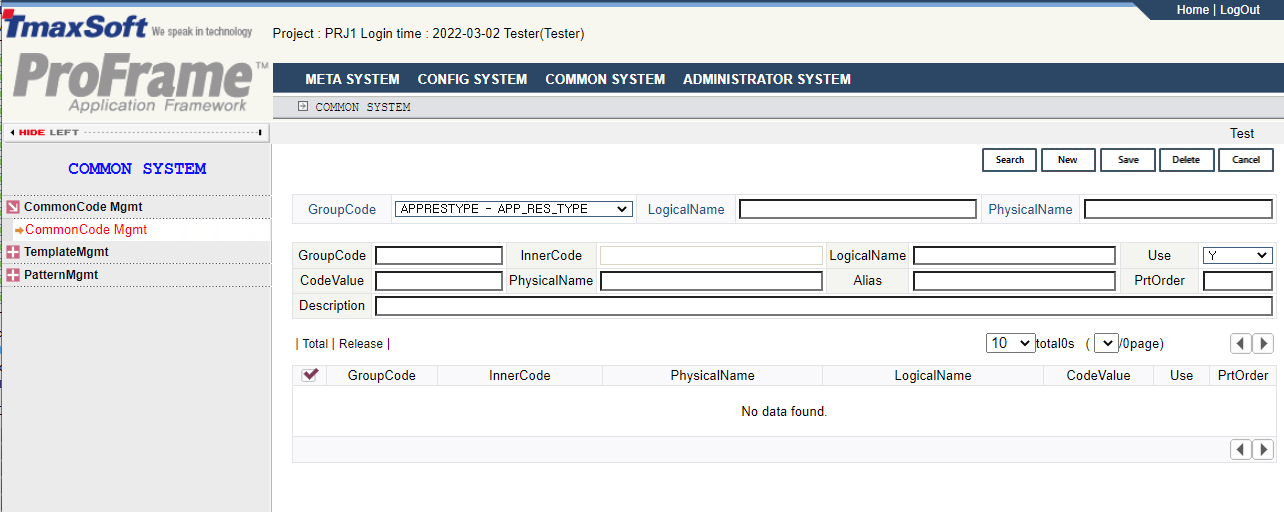Click the Search button
1284x512 pixels.
click(1010, 160)
